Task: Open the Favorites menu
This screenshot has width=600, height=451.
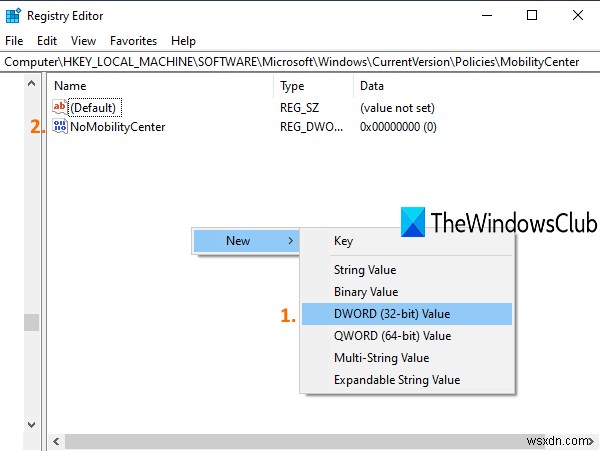Action: click(134, 41)
